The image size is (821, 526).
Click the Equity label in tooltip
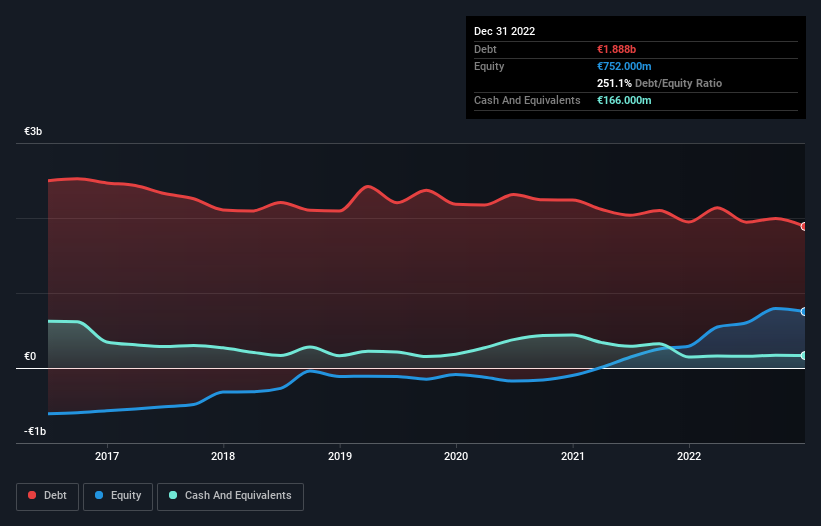[489, 66]
